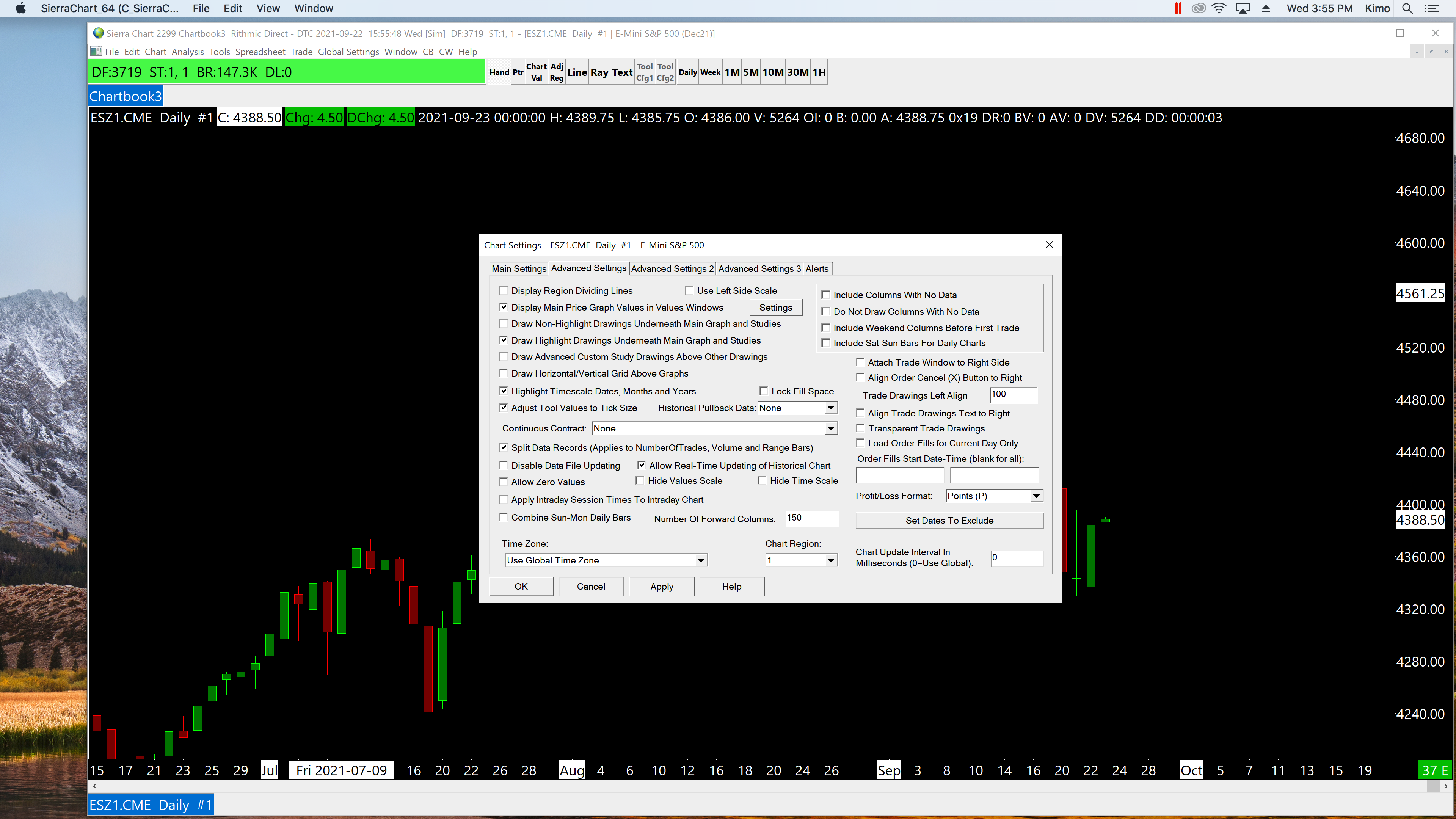The height and width of the screenshot is (819, 1456).
Task: Choose Tool Cfg1 configuration
Action: (644, 72)
